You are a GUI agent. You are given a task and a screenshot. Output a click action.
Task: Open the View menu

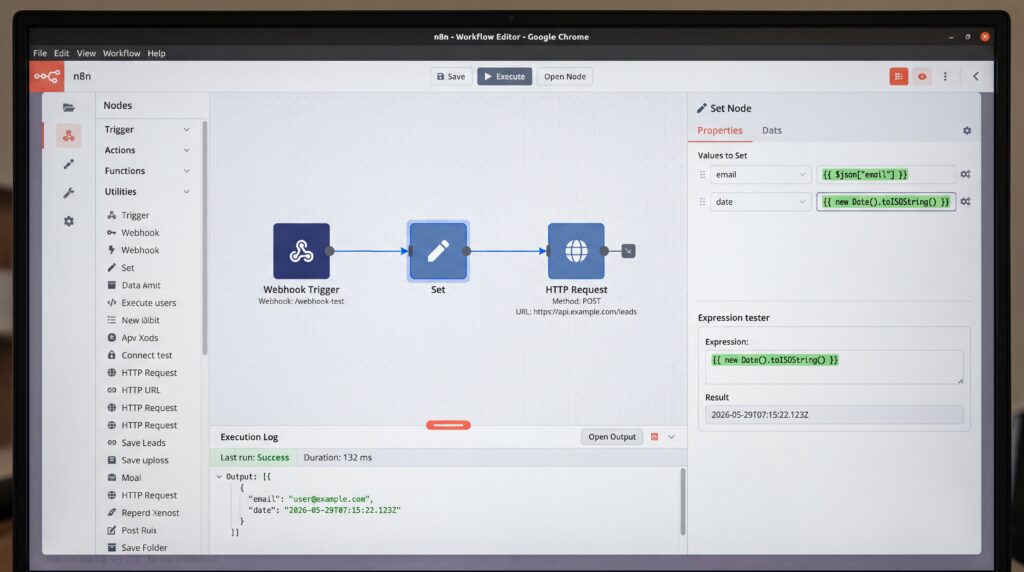[x=86, y=53]
